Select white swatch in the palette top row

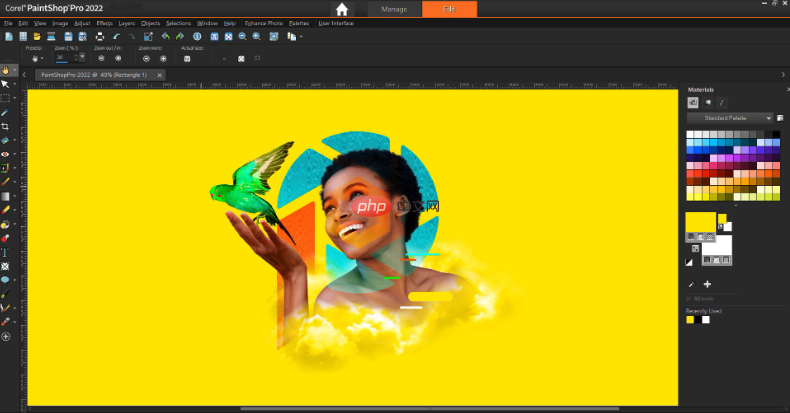click(x=690, y=134)
